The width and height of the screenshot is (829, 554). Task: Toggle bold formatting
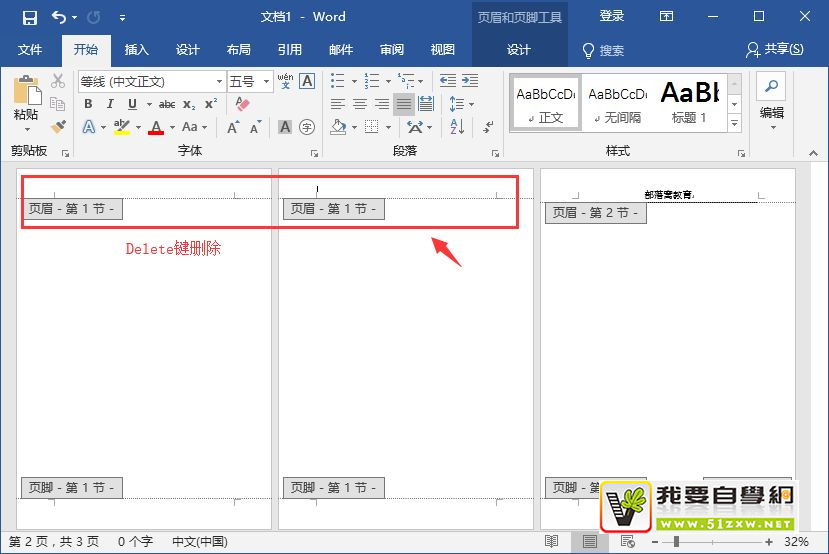click(x=88, y=104)
